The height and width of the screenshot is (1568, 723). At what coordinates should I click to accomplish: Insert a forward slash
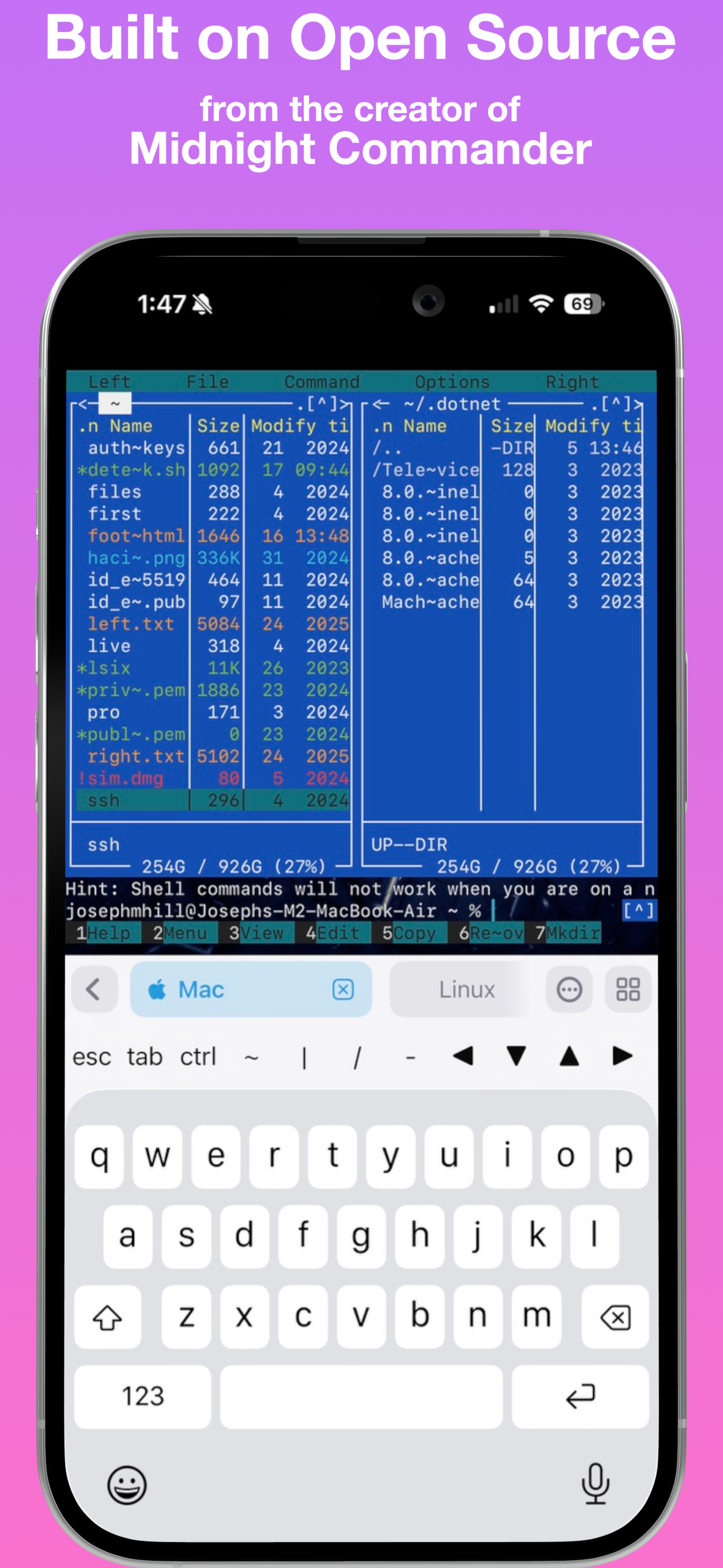click(357, 1057)
